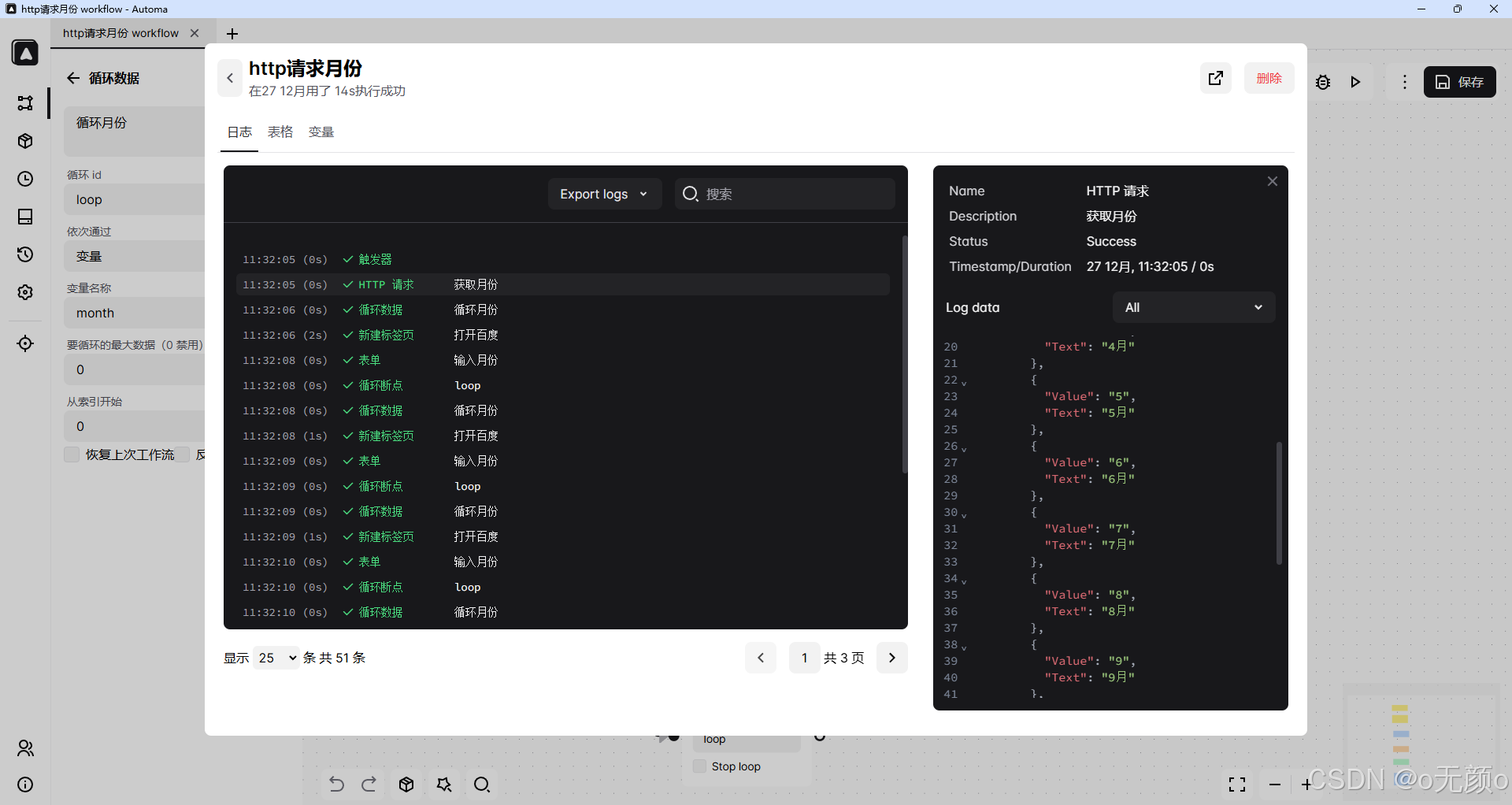Edit the 变量名称 month field
The width and height of the screenshot is (1512, 805).
(x=134, y=313)
